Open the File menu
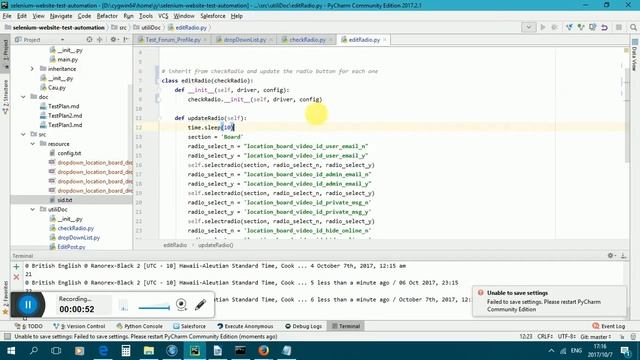 (x=7, y=16)
